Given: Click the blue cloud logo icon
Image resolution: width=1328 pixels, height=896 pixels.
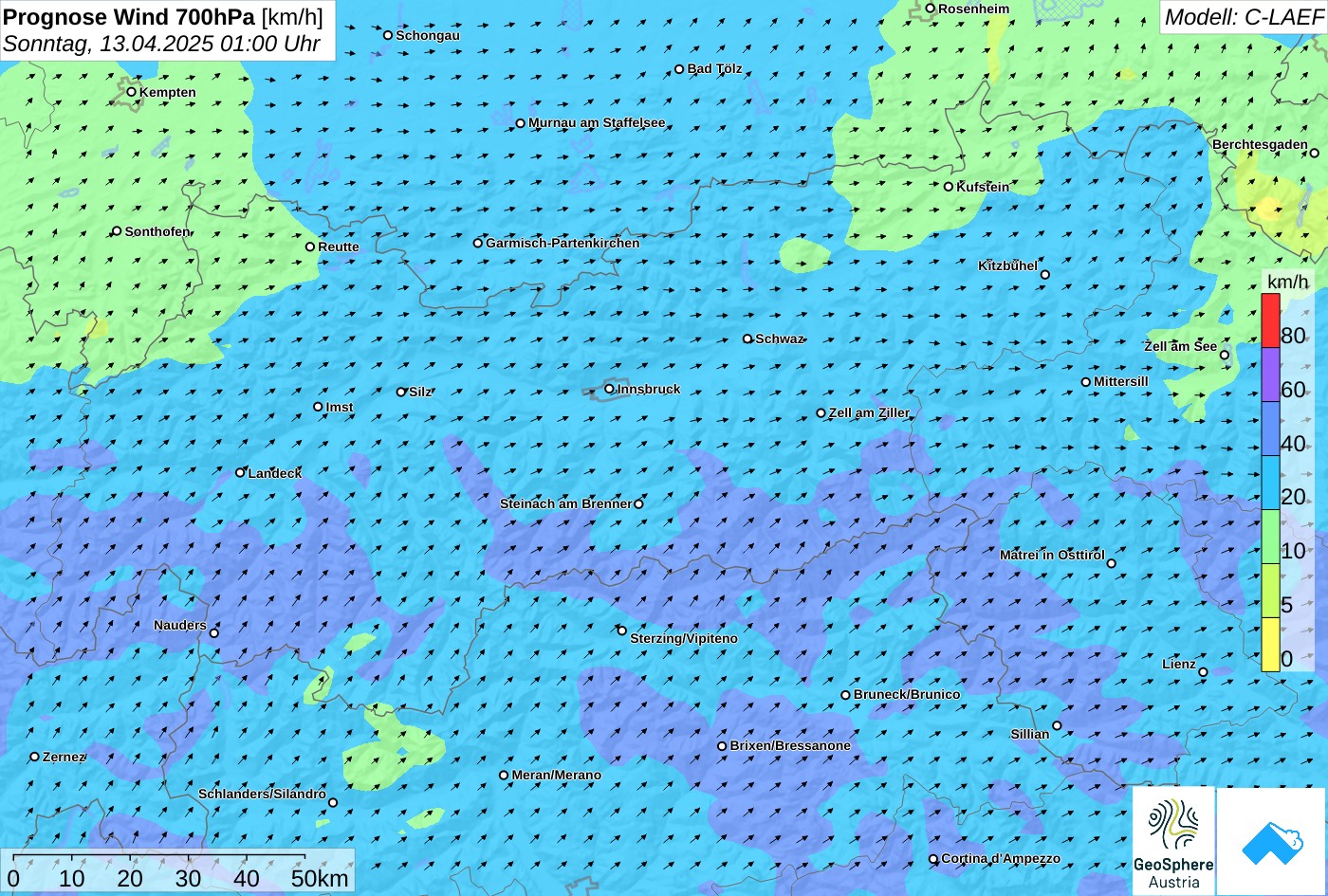Looking at the screenshot, I should pyautogui.click(x=1272, y=841).
